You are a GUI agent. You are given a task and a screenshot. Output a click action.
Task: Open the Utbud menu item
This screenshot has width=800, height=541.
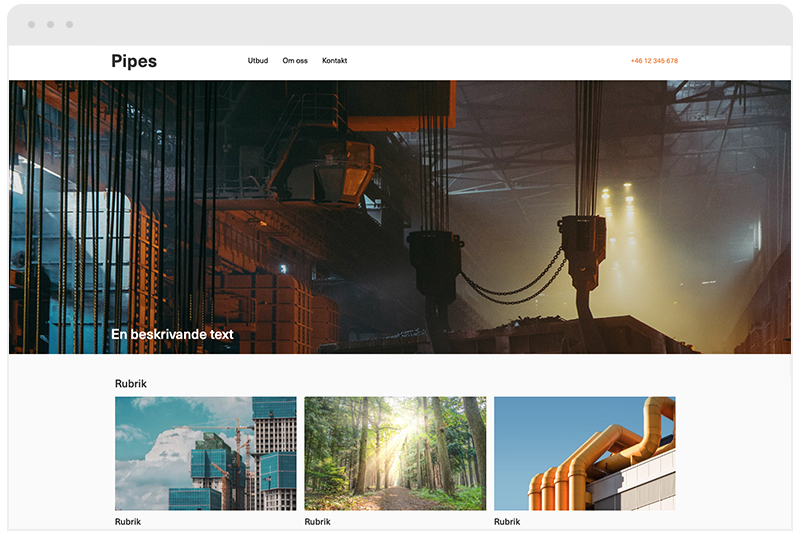(258, 61)
